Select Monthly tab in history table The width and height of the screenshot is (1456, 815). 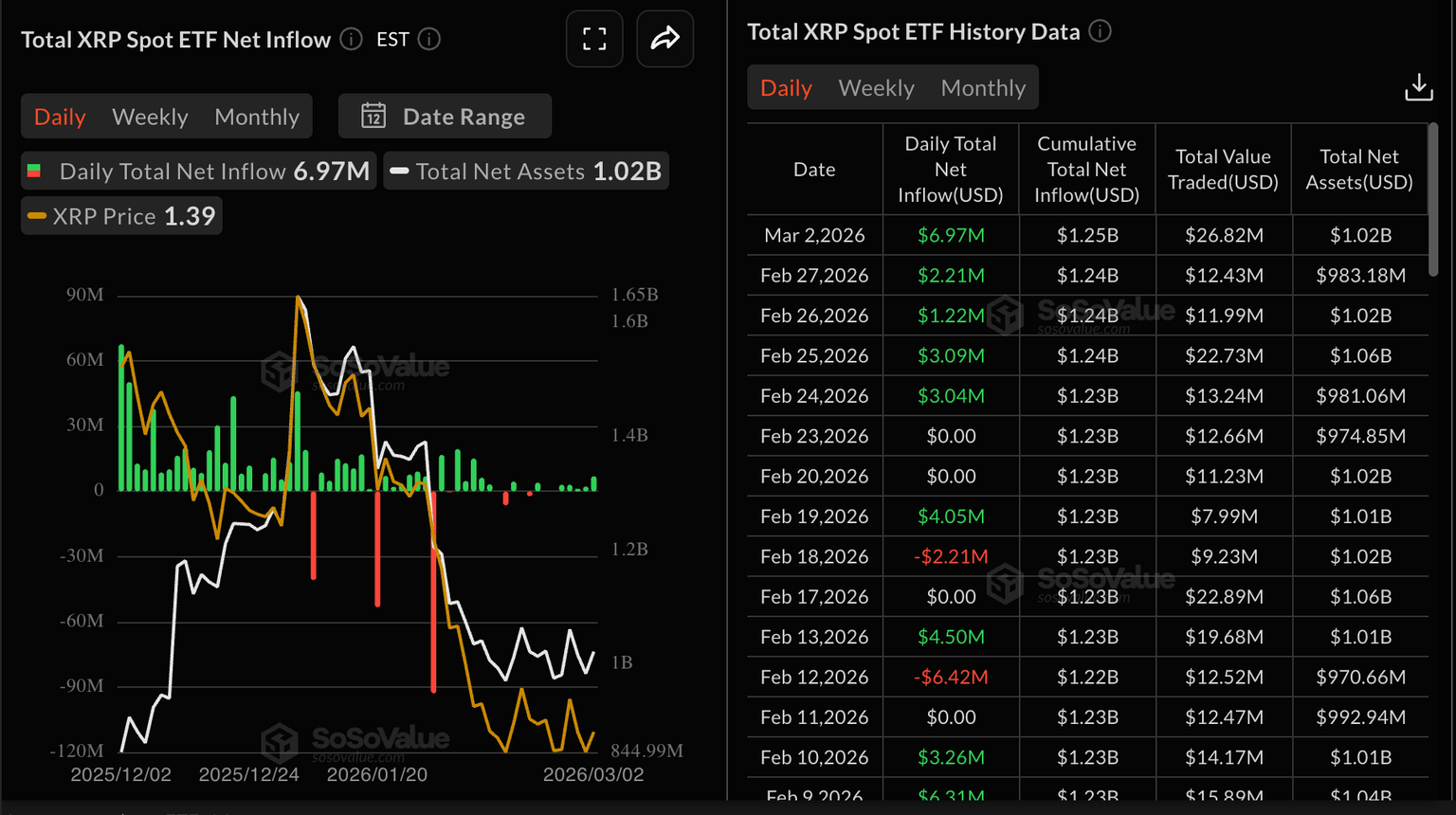pyautogui.click(x=983, y=88)
